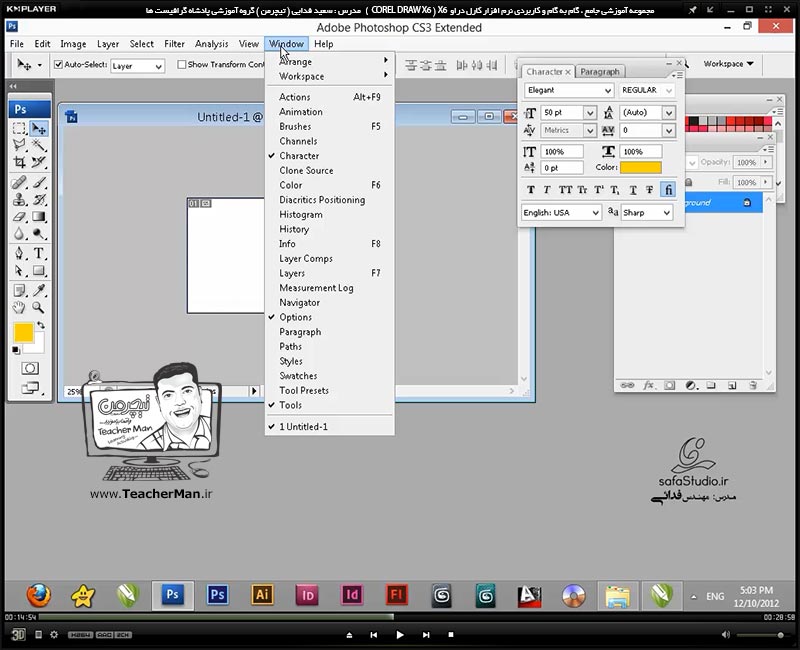Viewport: 800px width, 650px height.
Task: Select the Clone Stamp tool
Action: [x=19, y=199]
